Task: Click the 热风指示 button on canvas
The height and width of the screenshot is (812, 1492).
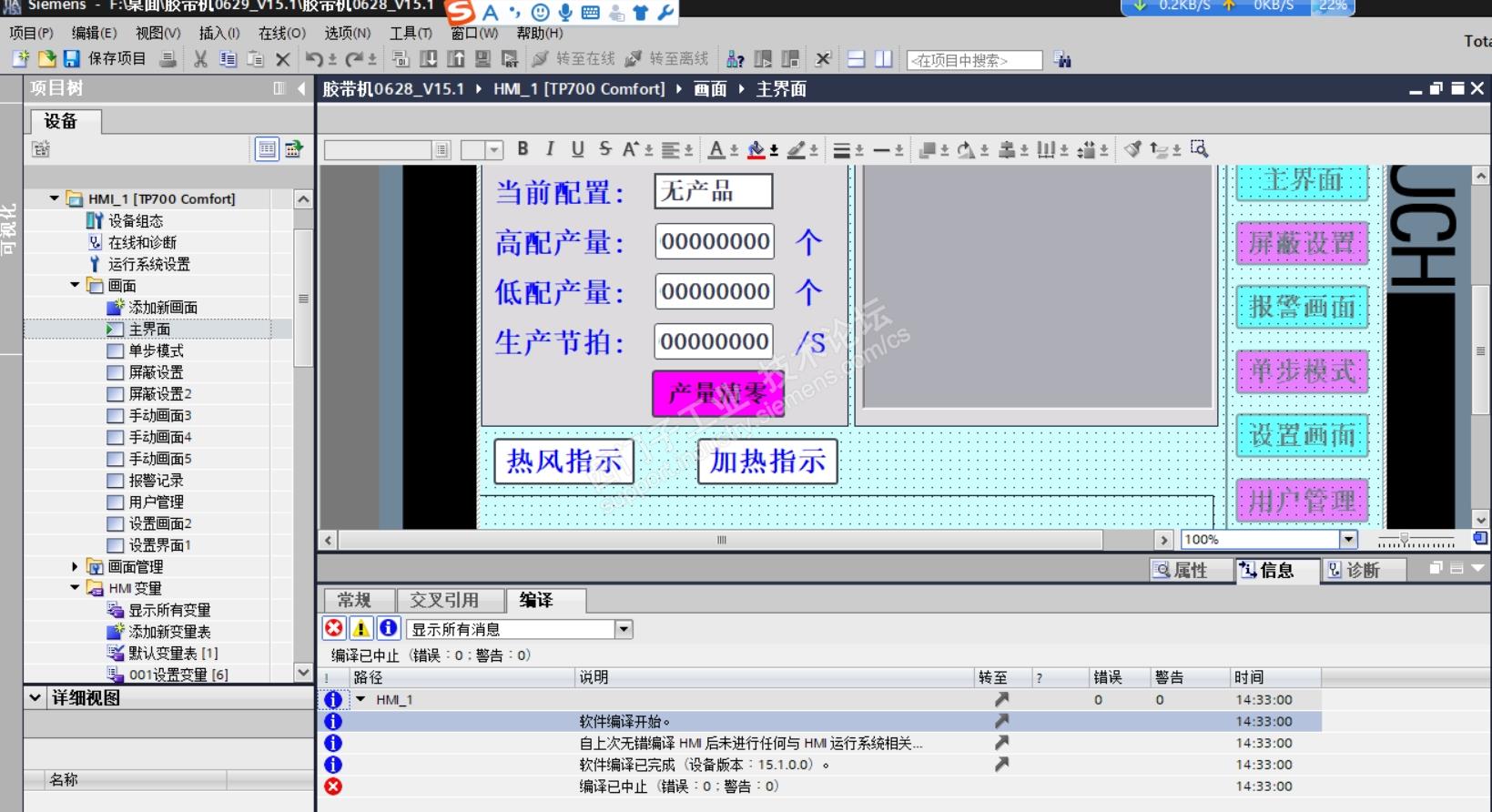Action: coord(564,462)
